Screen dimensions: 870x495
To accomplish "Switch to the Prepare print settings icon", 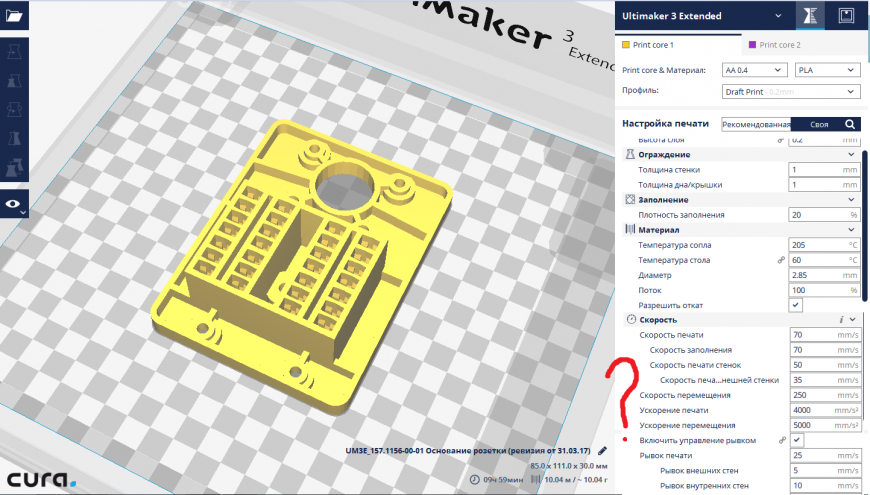I will 810,16.
